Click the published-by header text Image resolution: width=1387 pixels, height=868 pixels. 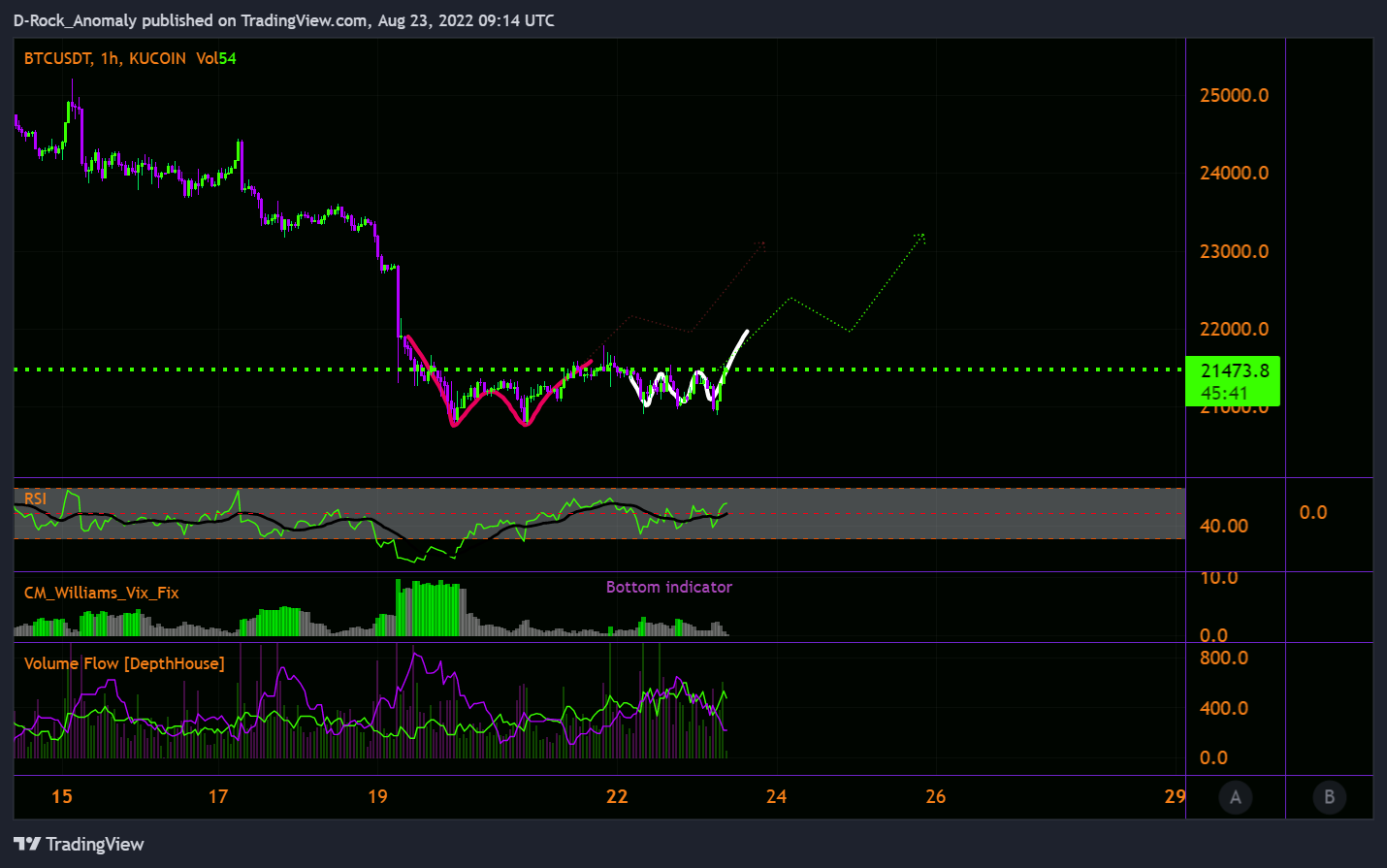point(283,20)
